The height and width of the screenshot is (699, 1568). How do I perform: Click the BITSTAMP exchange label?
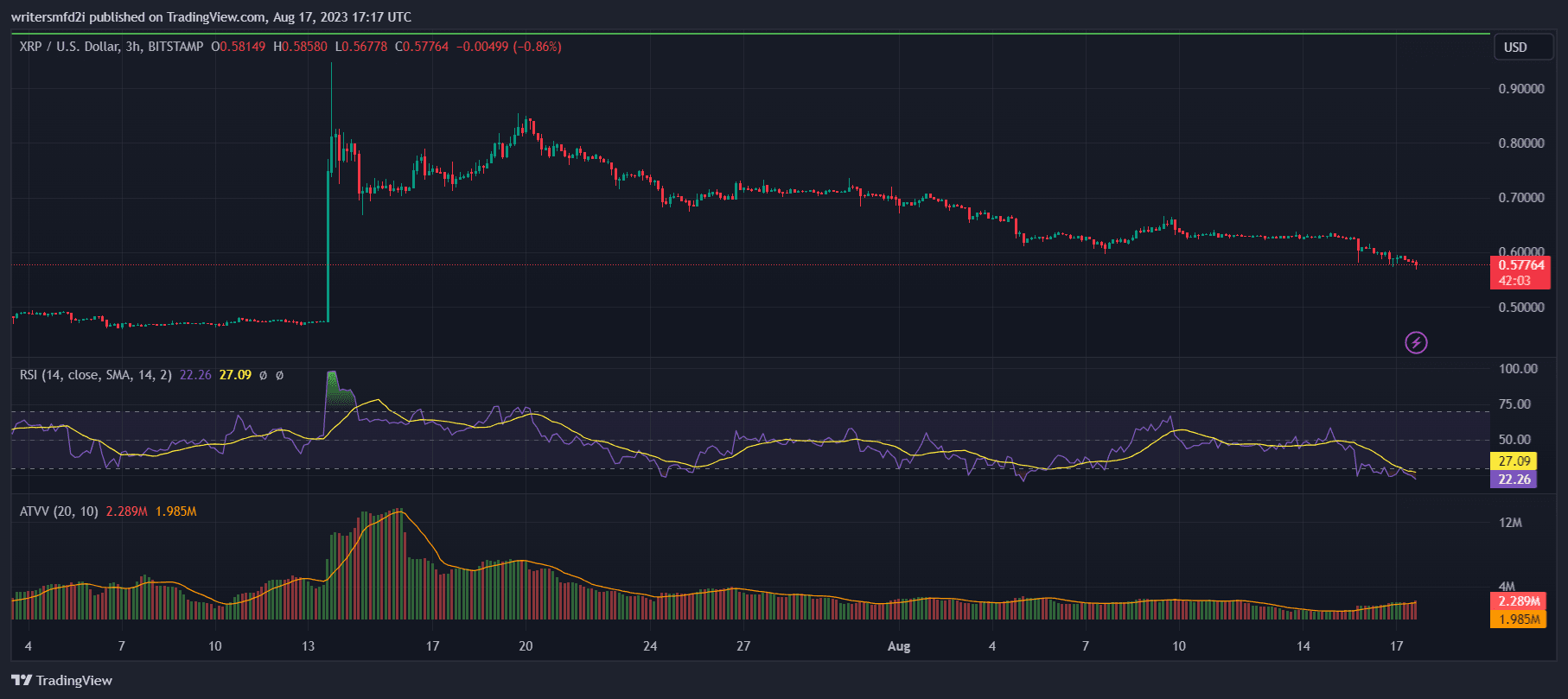[x=175, y=47]
